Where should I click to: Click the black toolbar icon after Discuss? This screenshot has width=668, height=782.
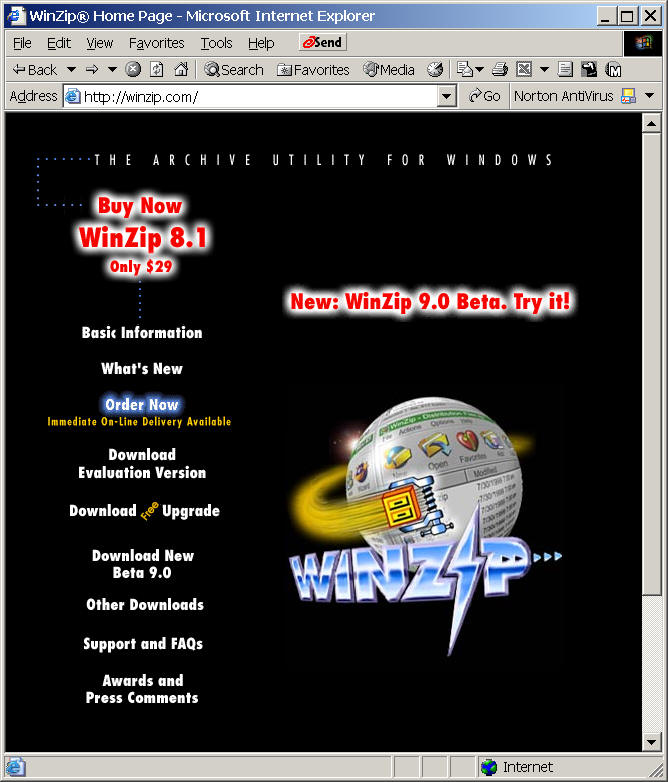point(589,69)
